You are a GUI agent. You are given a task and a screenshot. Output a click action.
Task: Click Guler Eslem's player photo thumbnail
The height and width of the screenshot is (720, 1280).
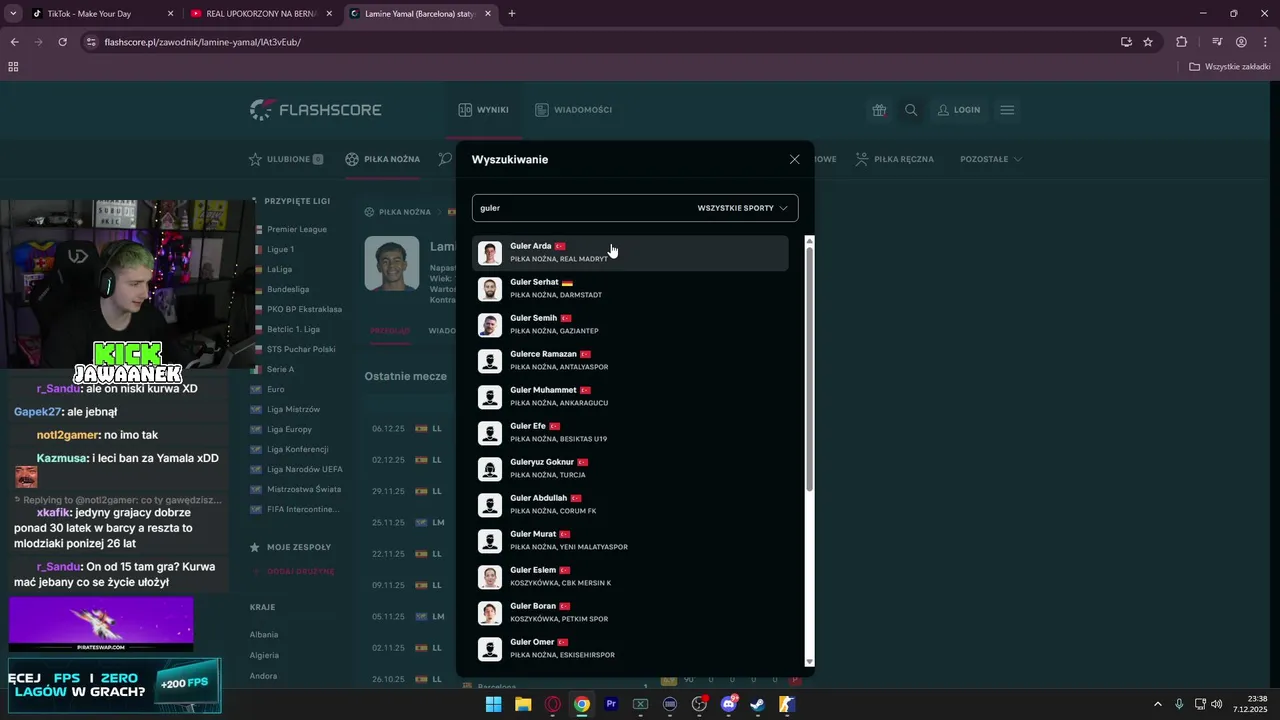pyautogui.click(x=490, y=577)
